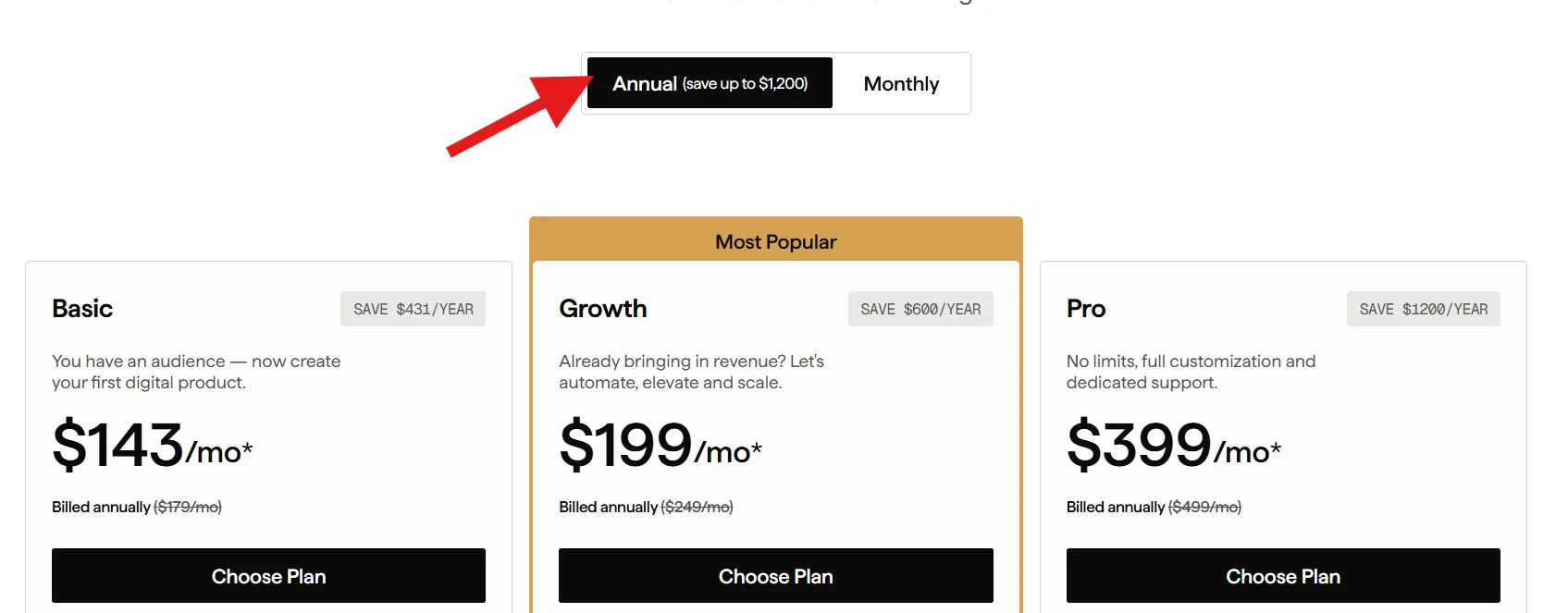Viewport: 1568px width, 613px height.
Task: Choose the Growth plan
Action: pos(775,576)
